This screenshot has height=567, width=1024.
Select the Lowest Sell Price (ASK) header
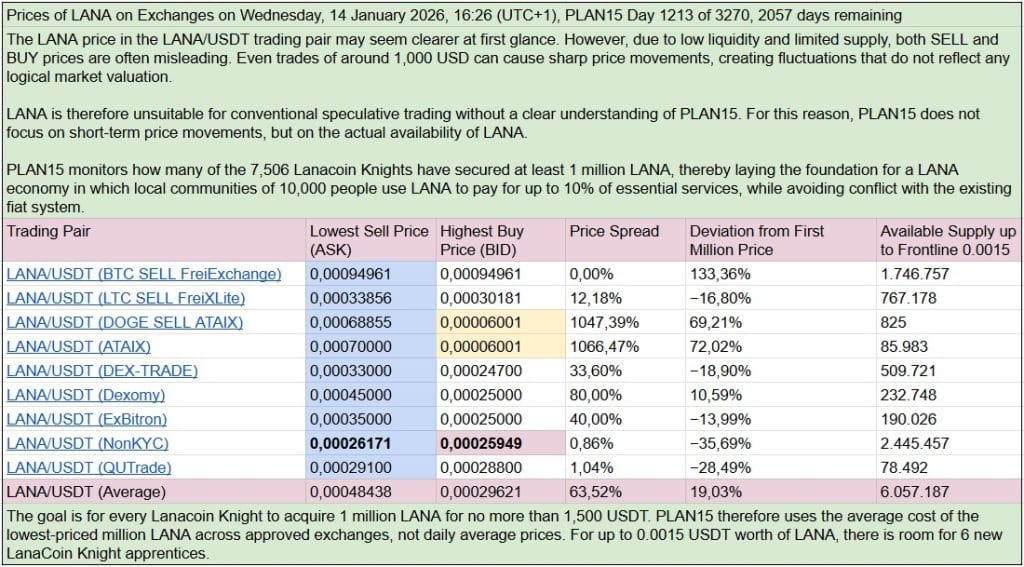pyautogui.click(x=369, y=240)
